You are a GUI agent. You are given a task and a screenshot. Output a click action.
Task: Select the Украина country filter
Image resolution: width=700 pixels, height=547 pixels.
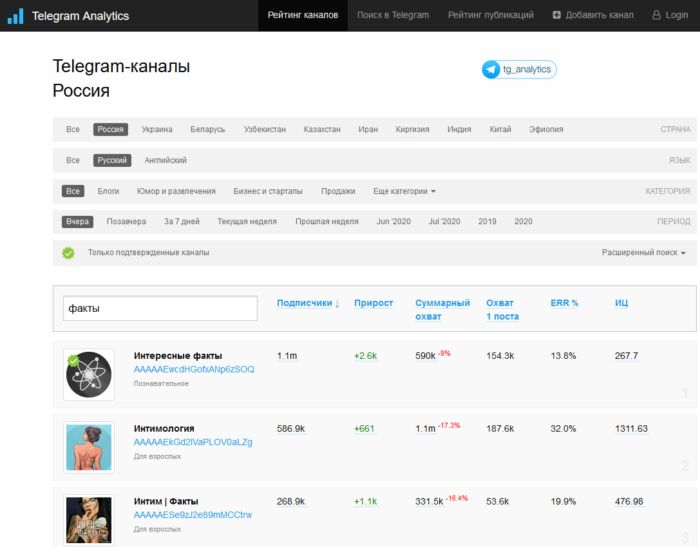click(x=157, y=129)
